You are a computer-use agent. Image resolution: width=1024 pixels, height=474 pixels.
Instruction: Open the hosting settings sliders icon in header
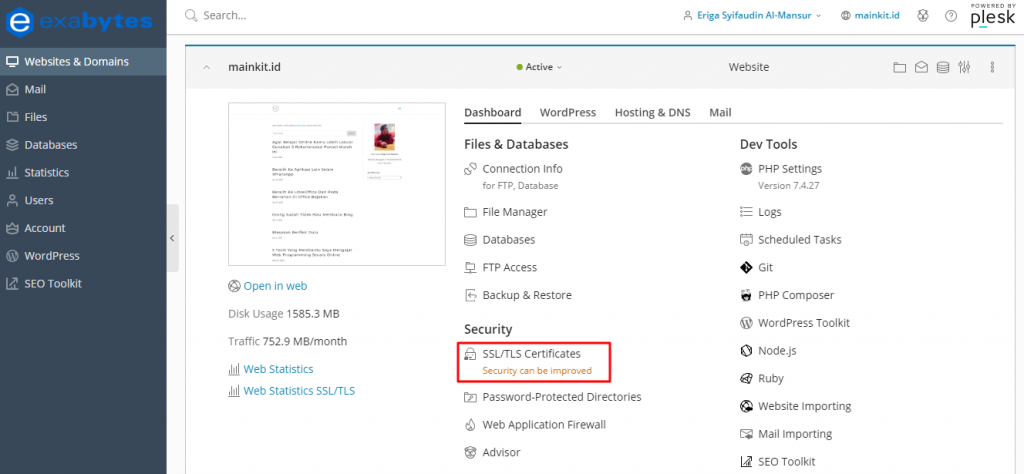[965, 67]
